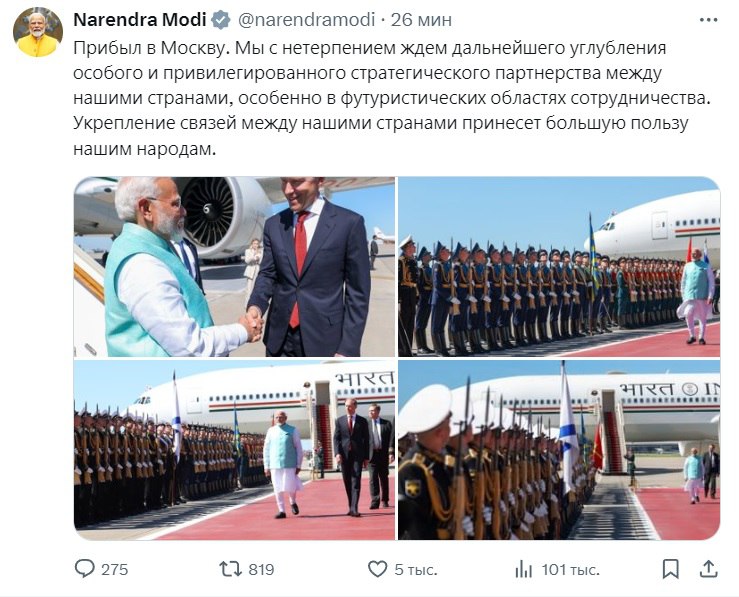Open the @narendramodi handle link
Screen dimensions: 739x597
click(306, 20)
